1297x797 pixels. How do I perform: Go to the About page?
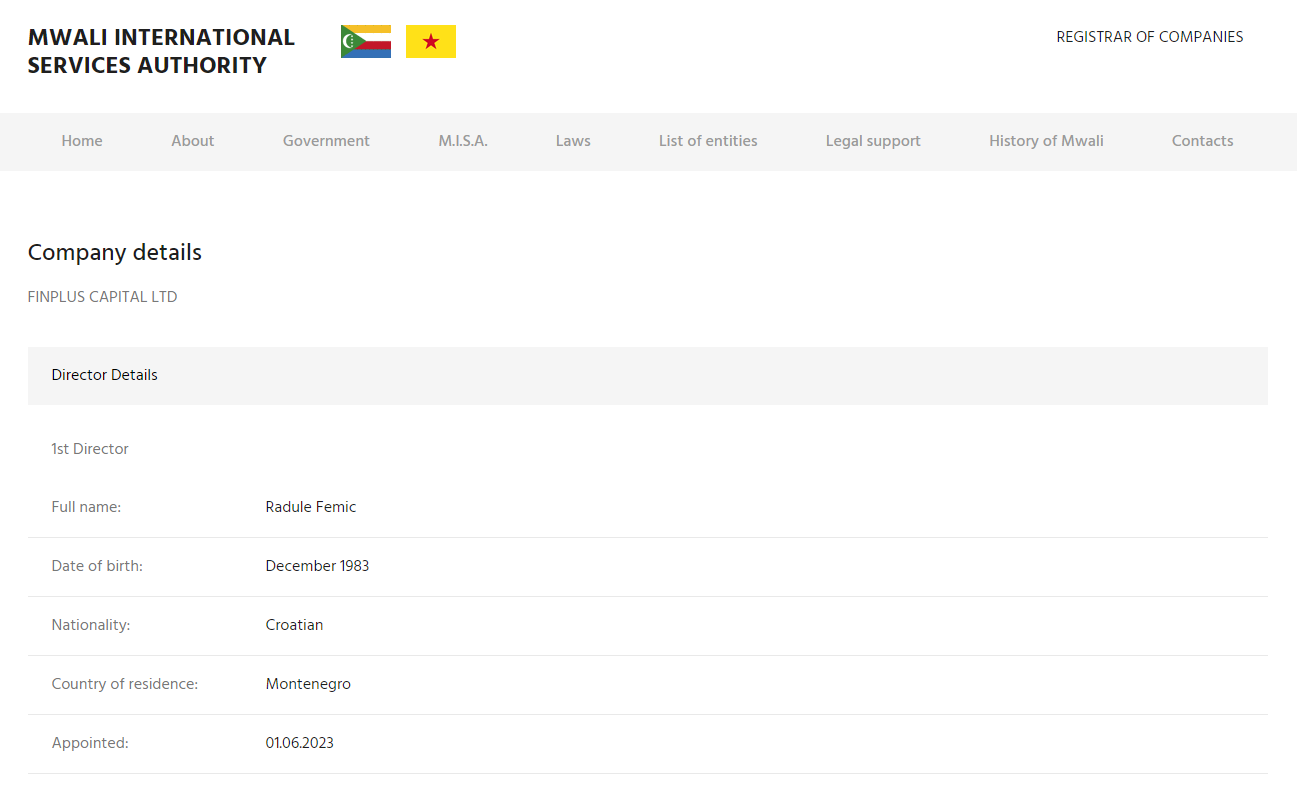193,141
